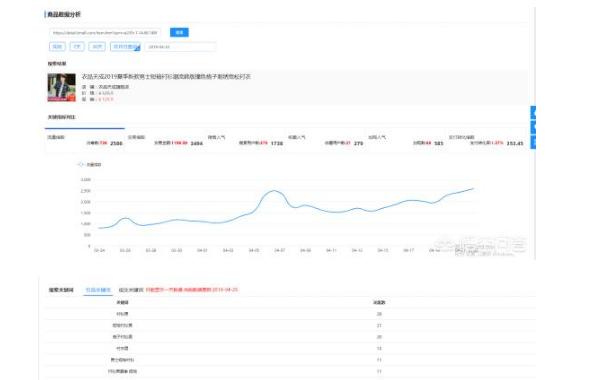Open the date picker showing 2019-04 date

click(x=180, y=47)
